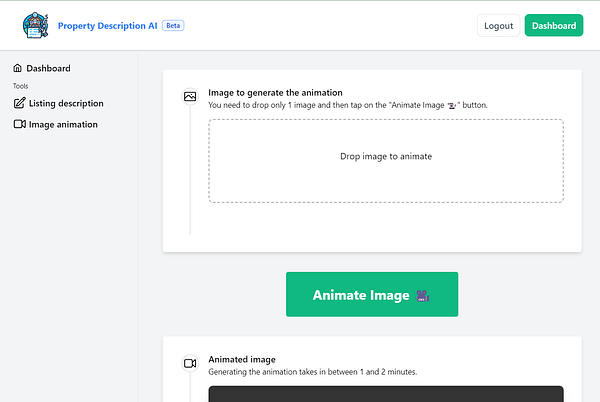The width and height of the screenshot is (600, 402).
Task: Click the Drop image to animate zone
Action: [x=385, y=161]
